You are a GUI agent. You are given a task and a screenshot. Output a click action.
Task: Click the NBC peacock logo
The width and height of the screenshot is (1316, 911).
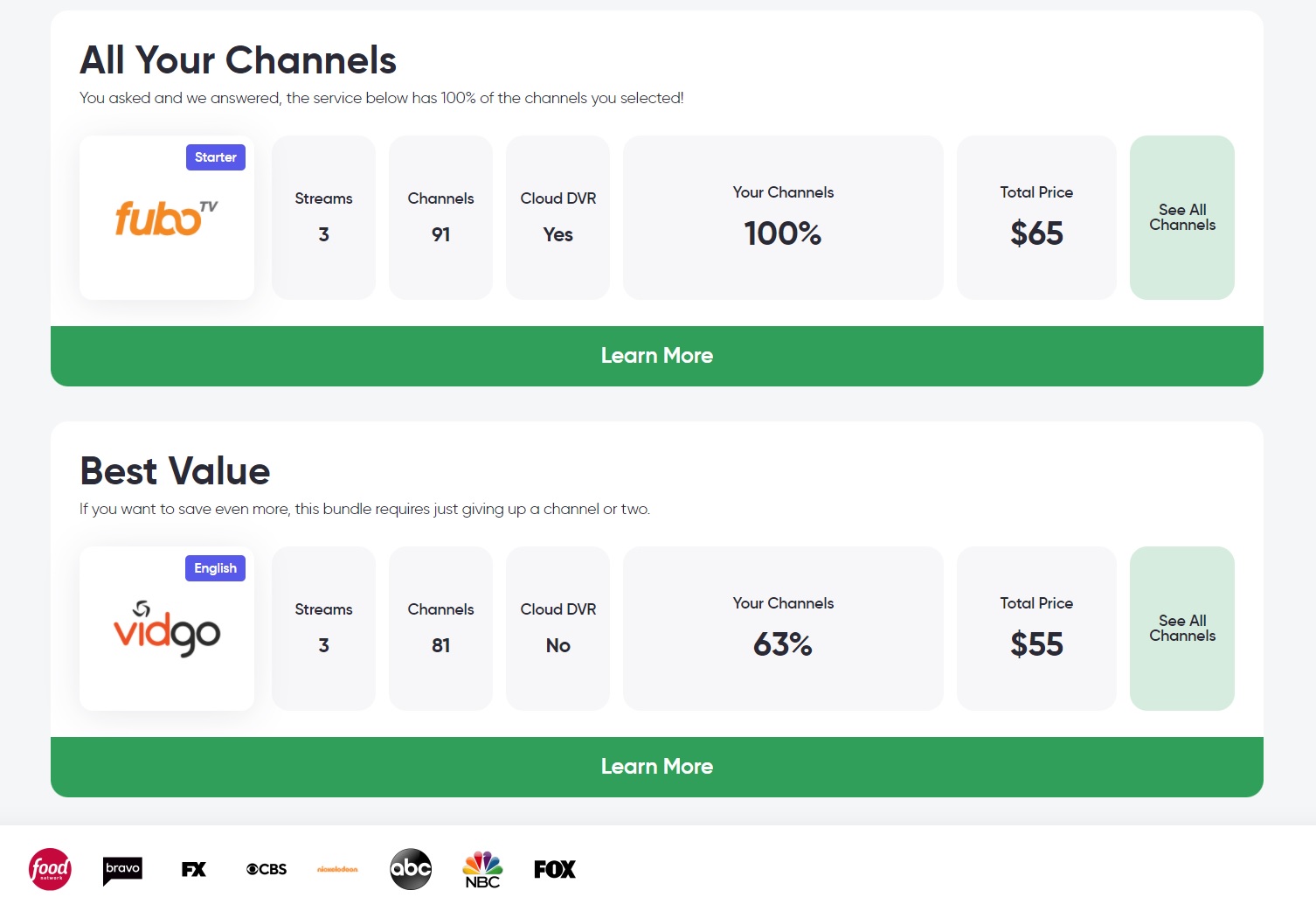click(x=482, y=869)
